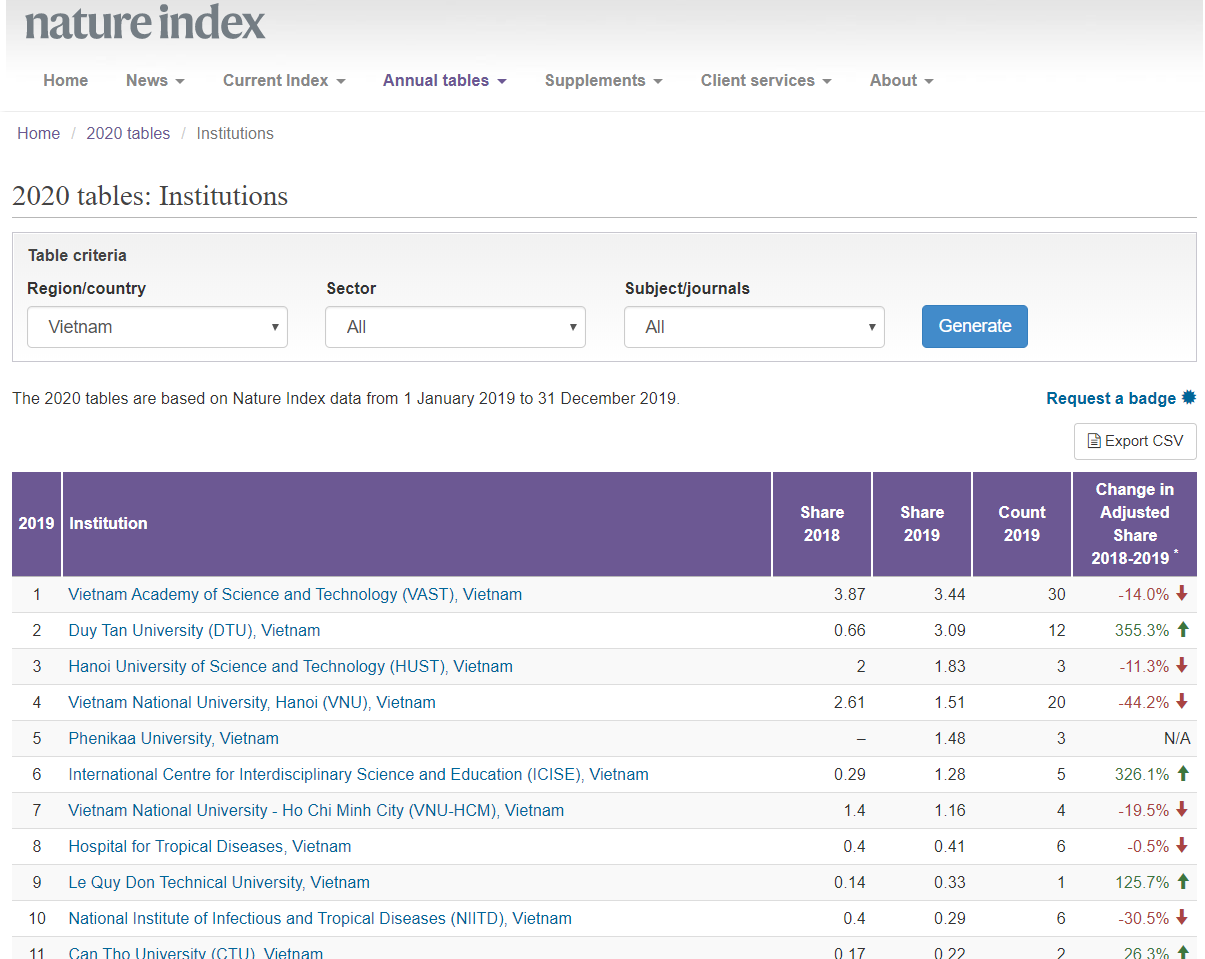Image resolution: width=1205 pixels, height=959 pixels.
Task: Go to Home in the navigation bar
Action: point(66,81)
